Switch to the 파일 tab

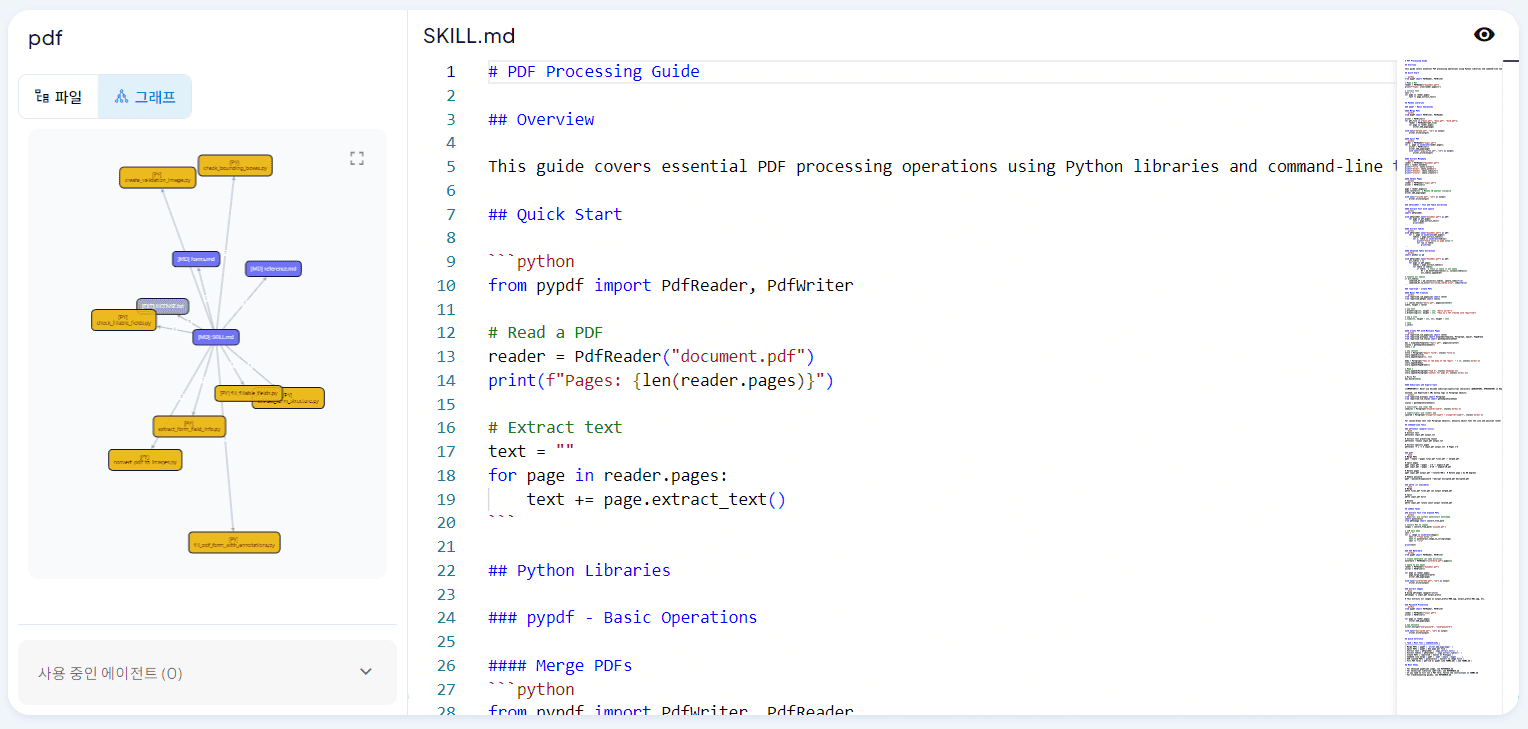58,97
